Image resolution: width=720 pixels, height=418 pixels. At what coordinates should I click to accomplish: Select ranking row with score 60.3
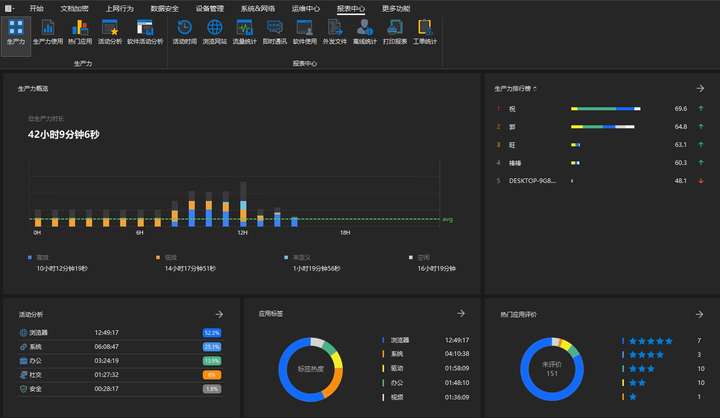click(x=600, y=163)
